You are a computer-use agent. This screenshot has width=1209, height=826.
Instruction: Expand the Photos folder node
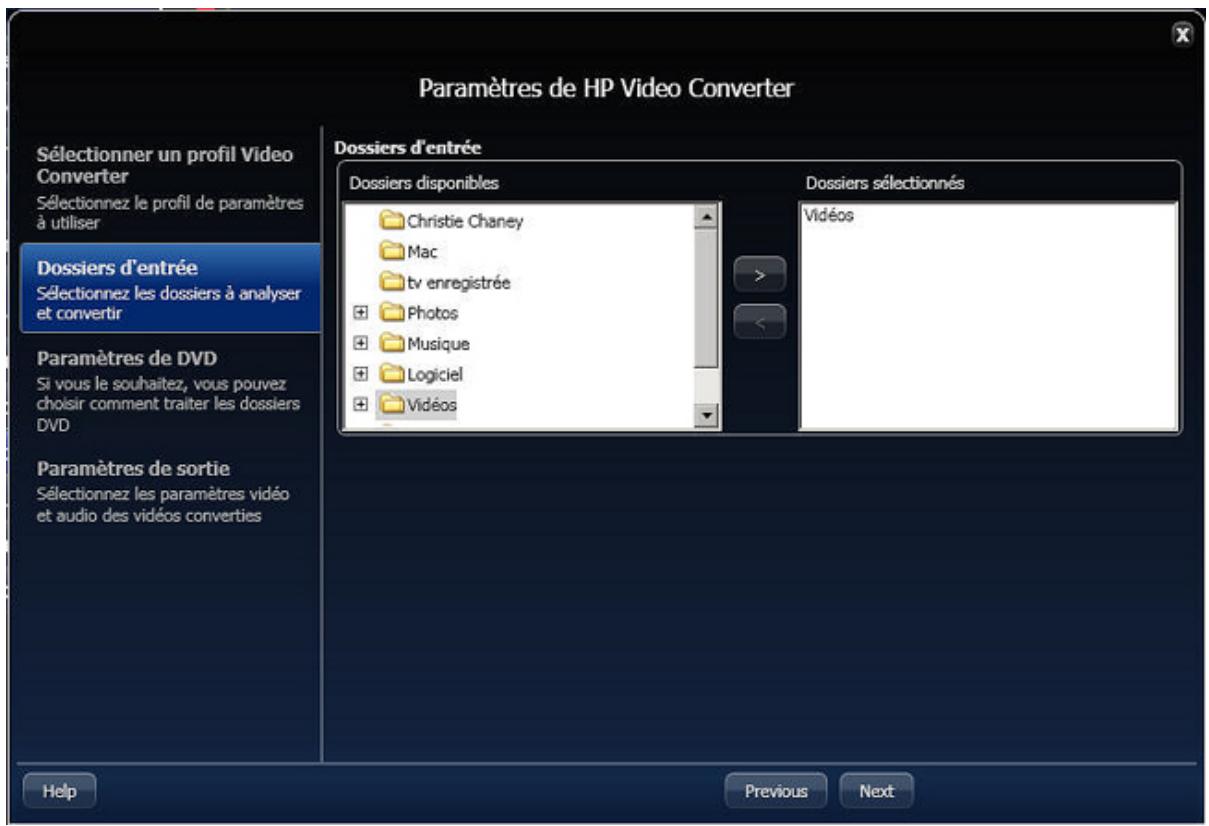pos(362,313)
